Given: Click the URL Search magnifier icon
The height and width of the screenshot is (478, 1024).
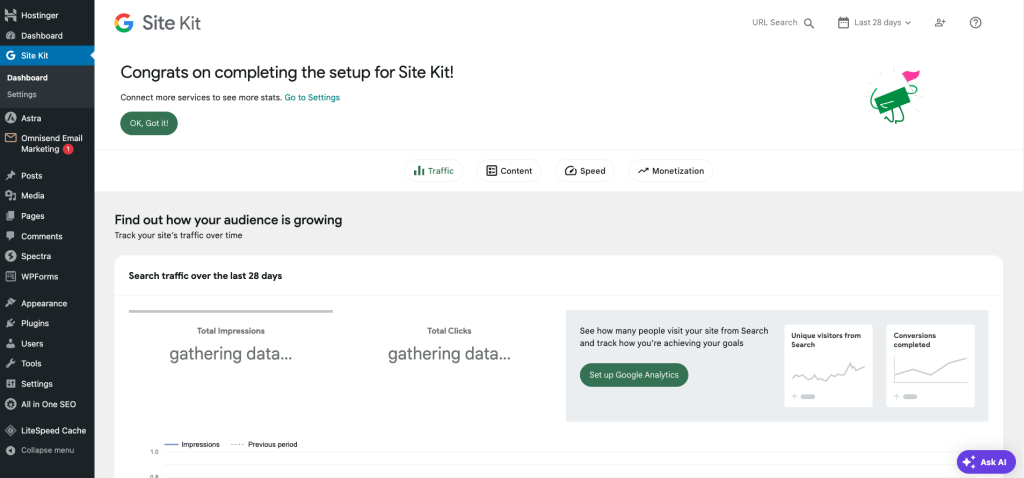Looking at the screenshot, I should pyautogui.click(x=809, y=23).
